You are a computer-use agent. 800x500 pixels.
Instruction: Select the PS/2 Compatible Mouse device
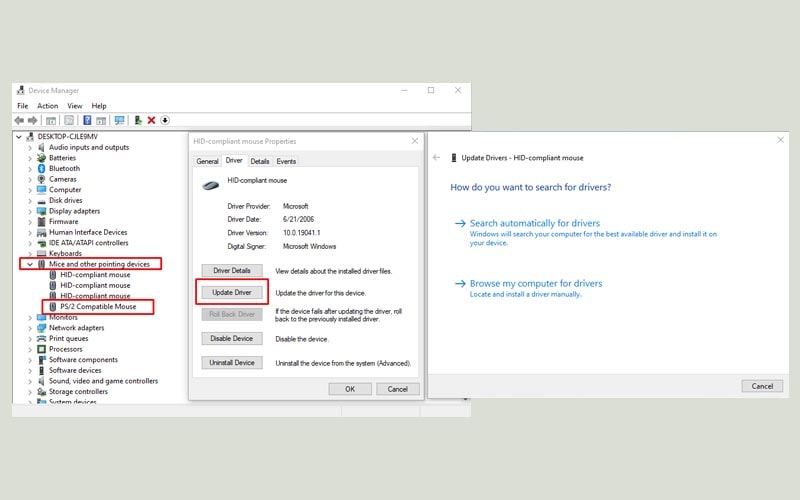click(97, 307)
